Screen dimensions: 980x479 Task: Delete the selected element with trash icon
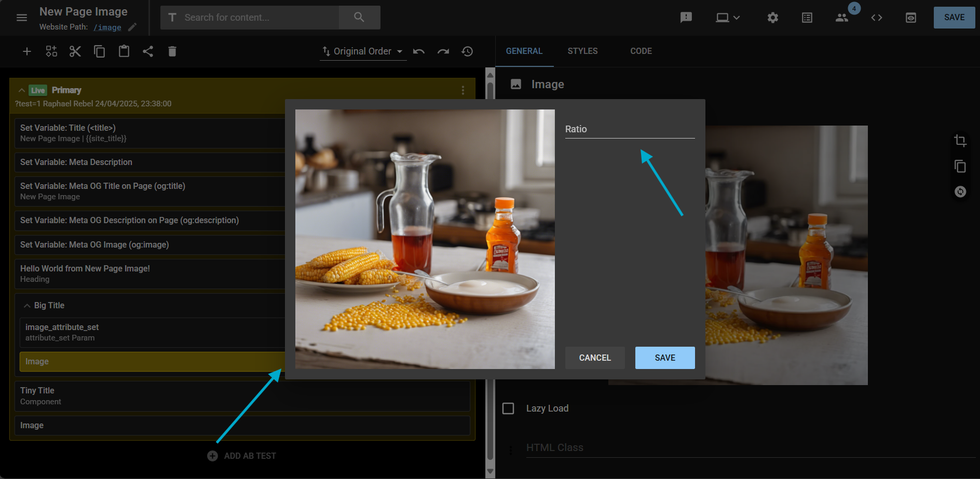[x=172, y=51]
